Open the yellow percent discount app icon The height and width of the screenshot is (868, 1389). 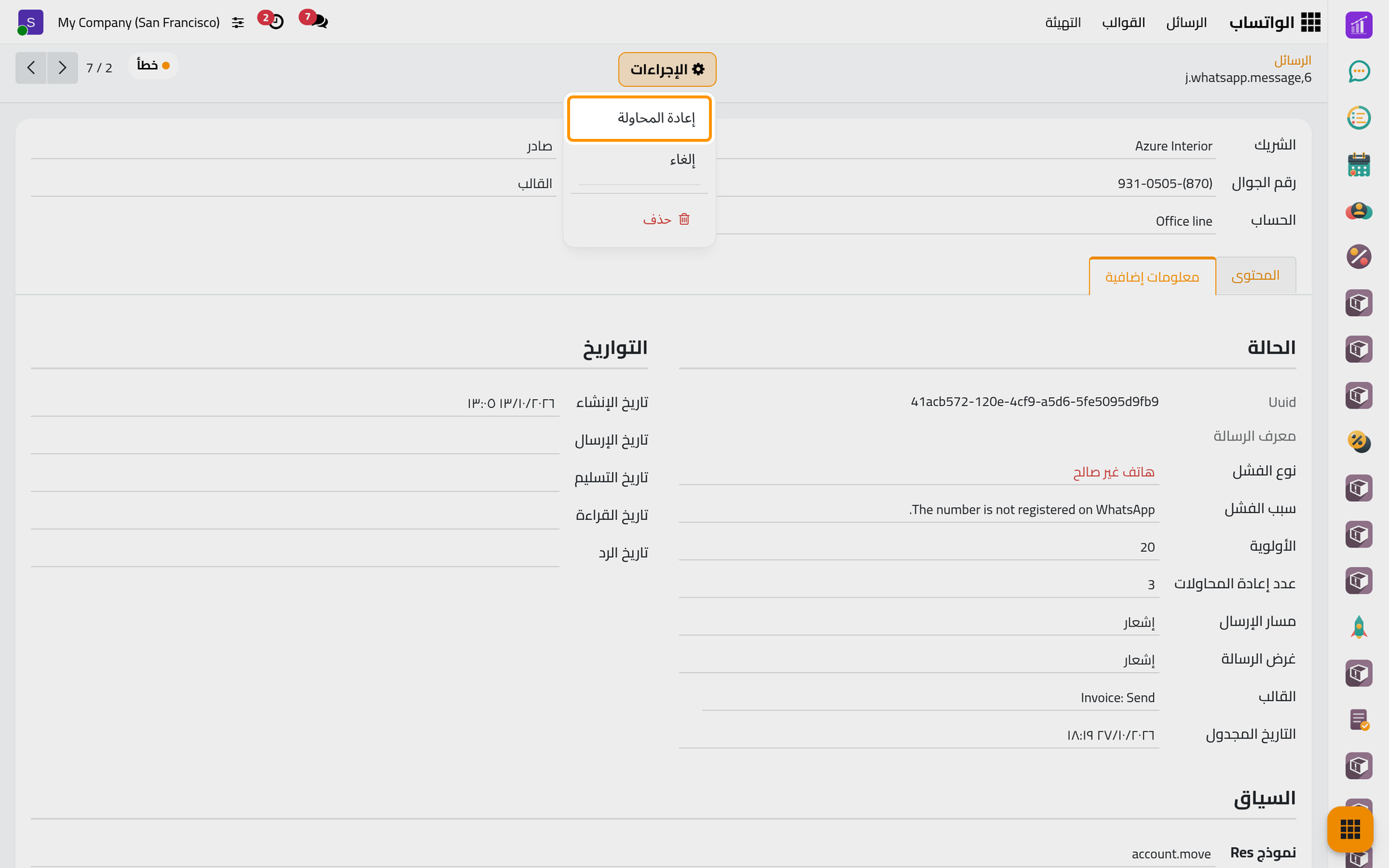coord(1359,442)
